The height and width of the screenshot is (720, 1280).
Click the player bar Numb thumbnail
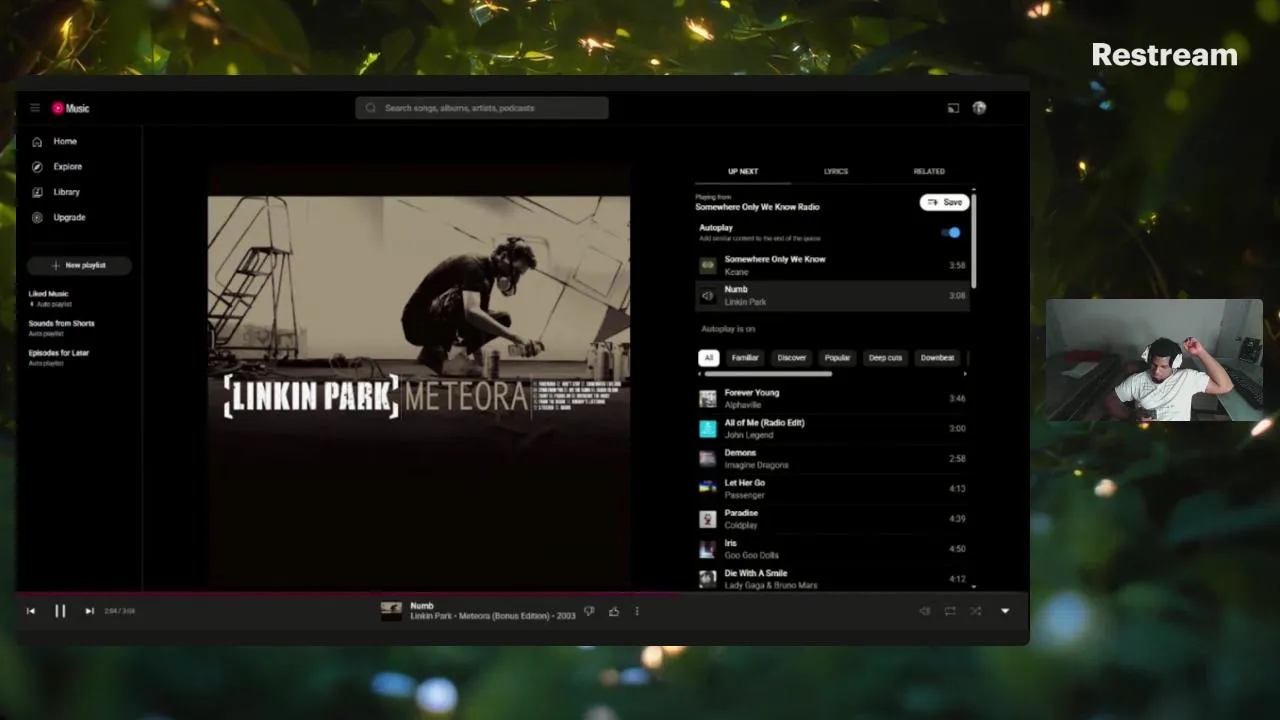391,611
